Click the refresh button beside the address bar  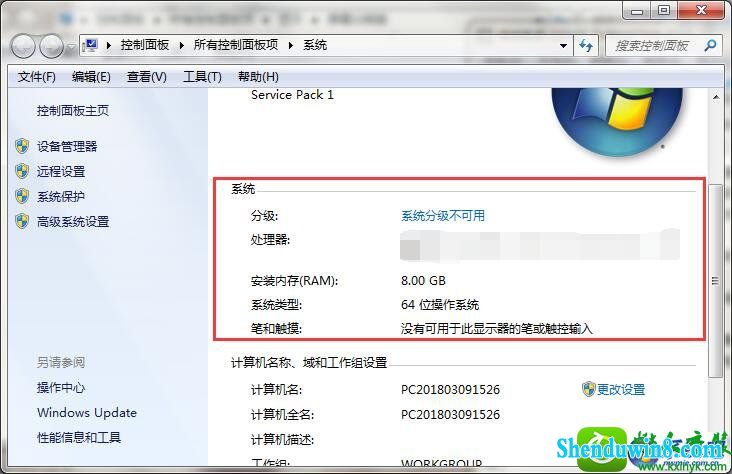coord(586,46)
